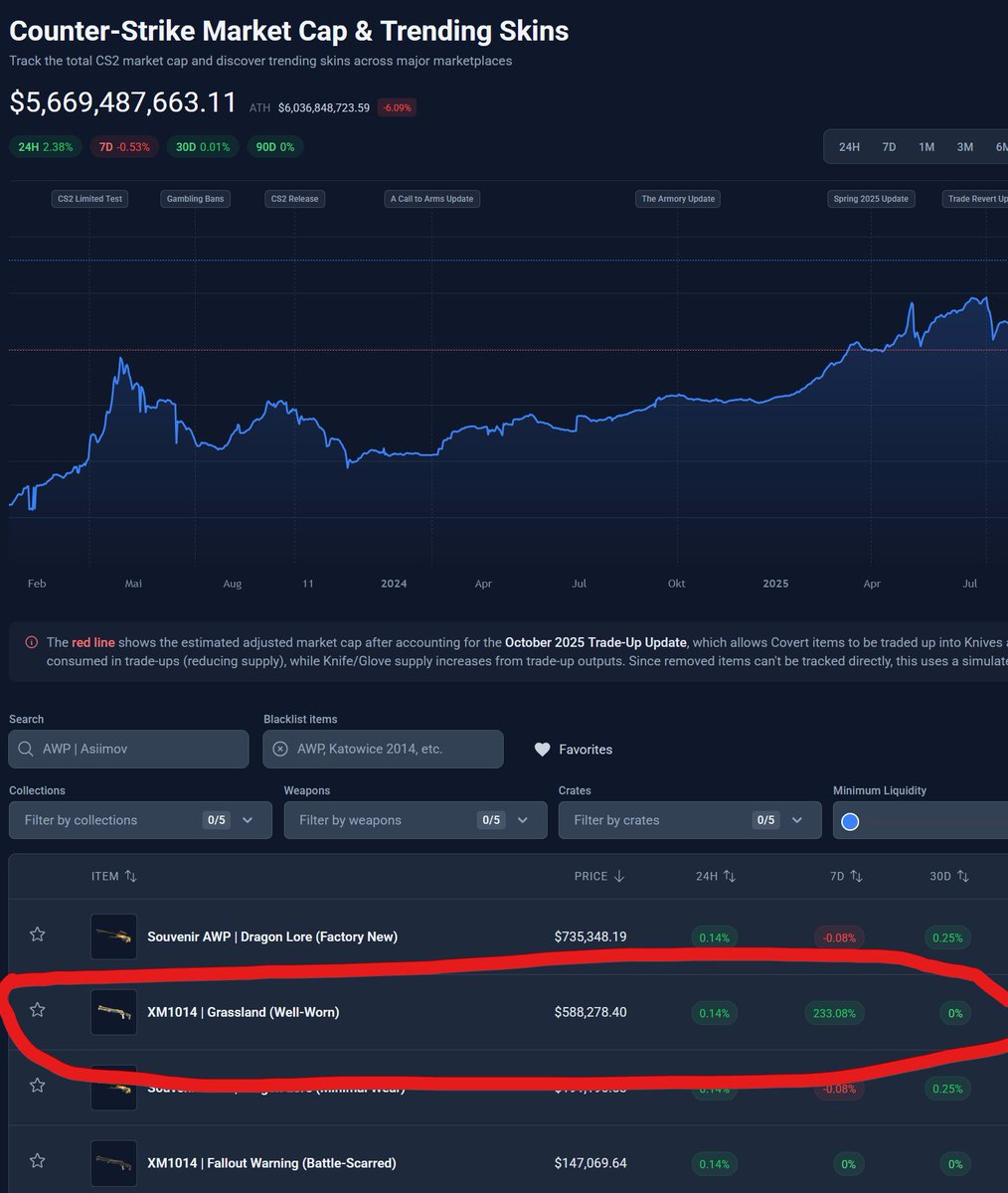Viewport: 1008px width, 1193px height.
Task: Expand the Filter by weapons dropdown
Action: (416, 820)
